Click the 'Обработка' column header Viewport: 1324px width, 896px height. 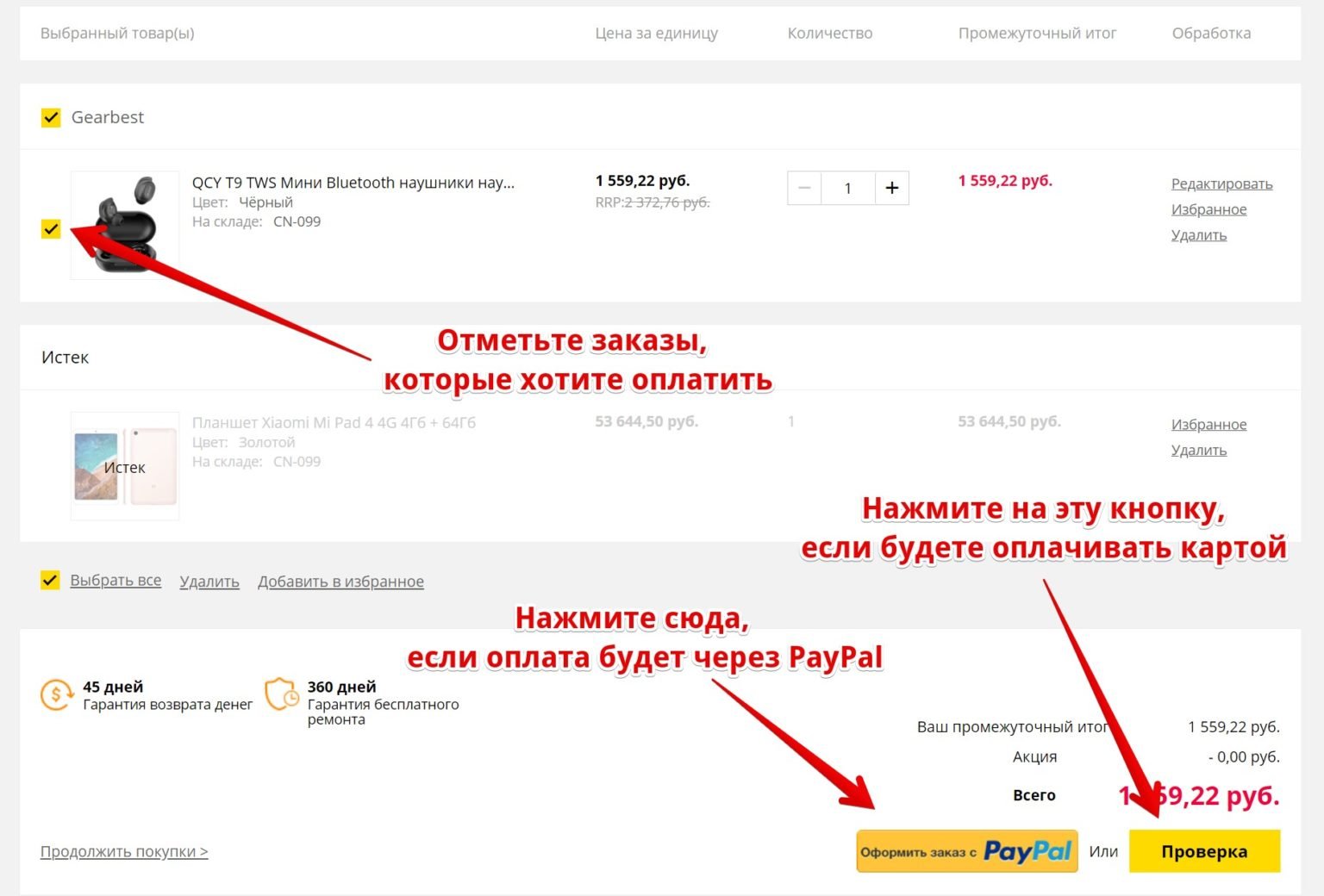(x=1211, y=33)
